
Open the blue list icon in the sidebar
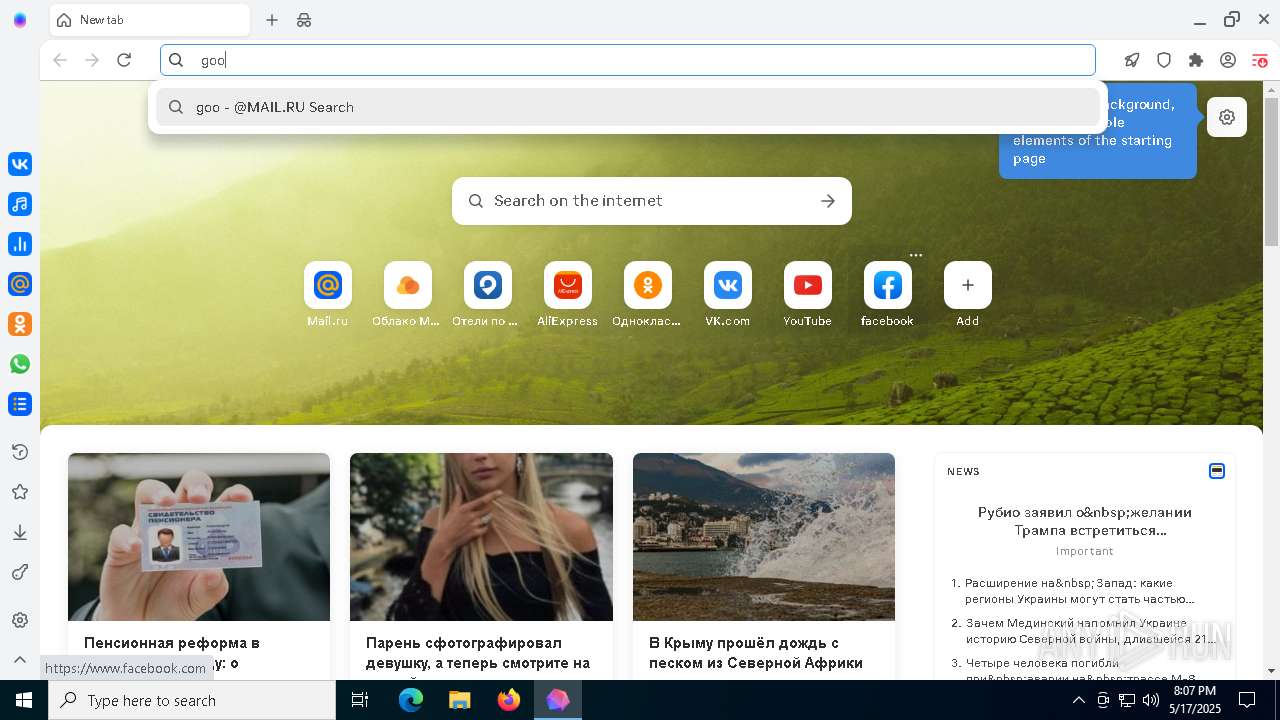point(20,404)
